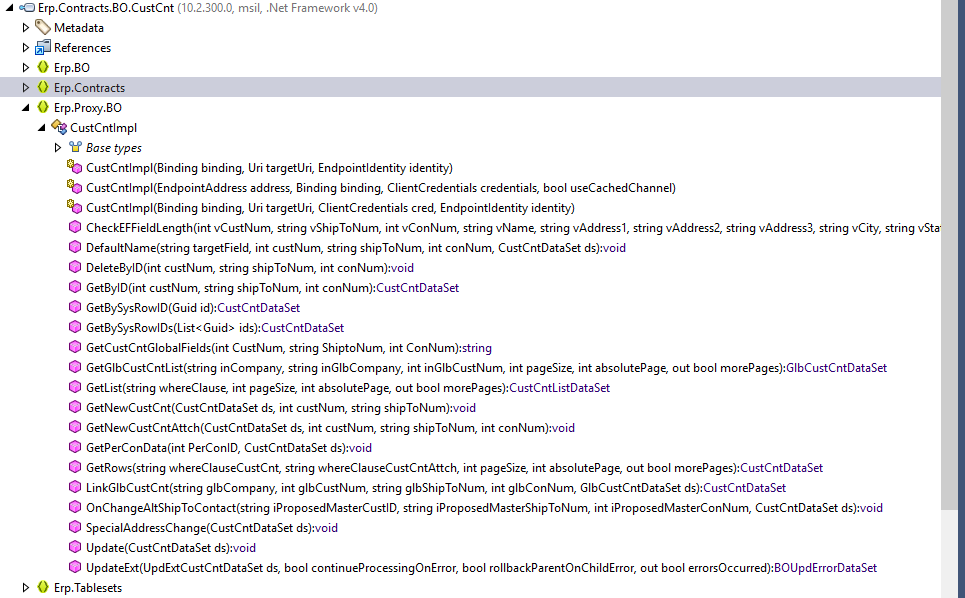
Task: Click the method icon beside GetList
Action: [x=75, y=387]
